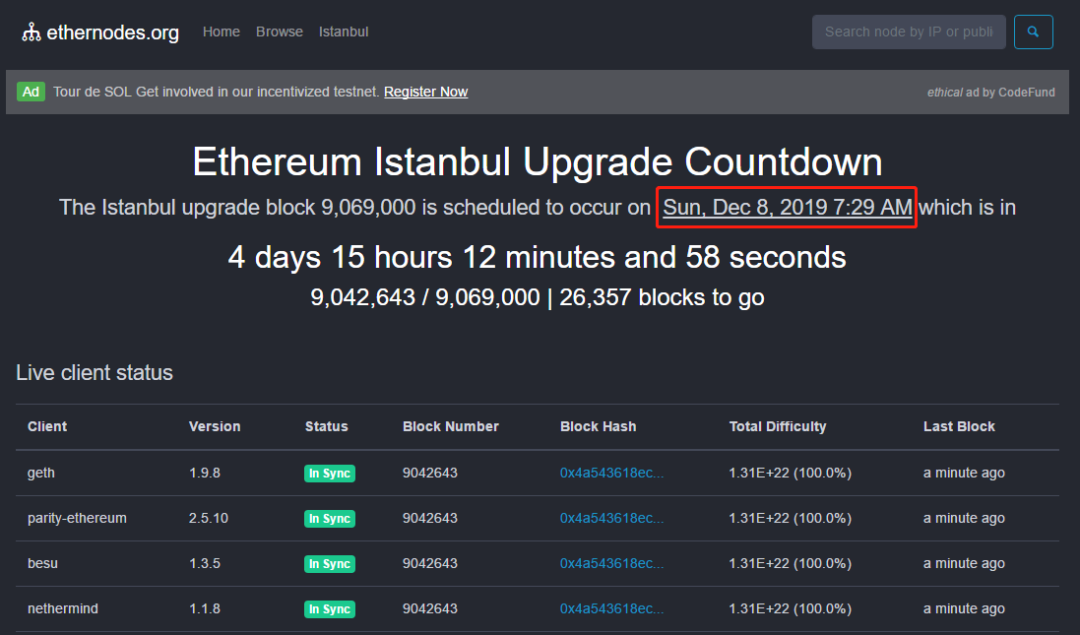Click the 4 days 15 hours countdown text
This screenshot has height=635, width=1080.
537,258
